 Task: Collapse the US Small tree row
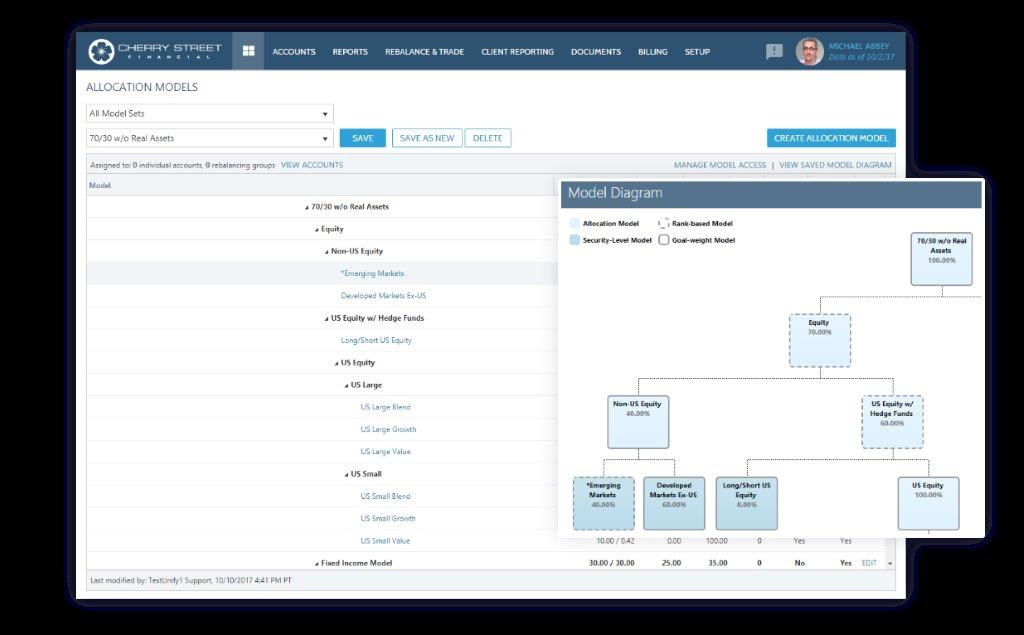click(347, 475)
